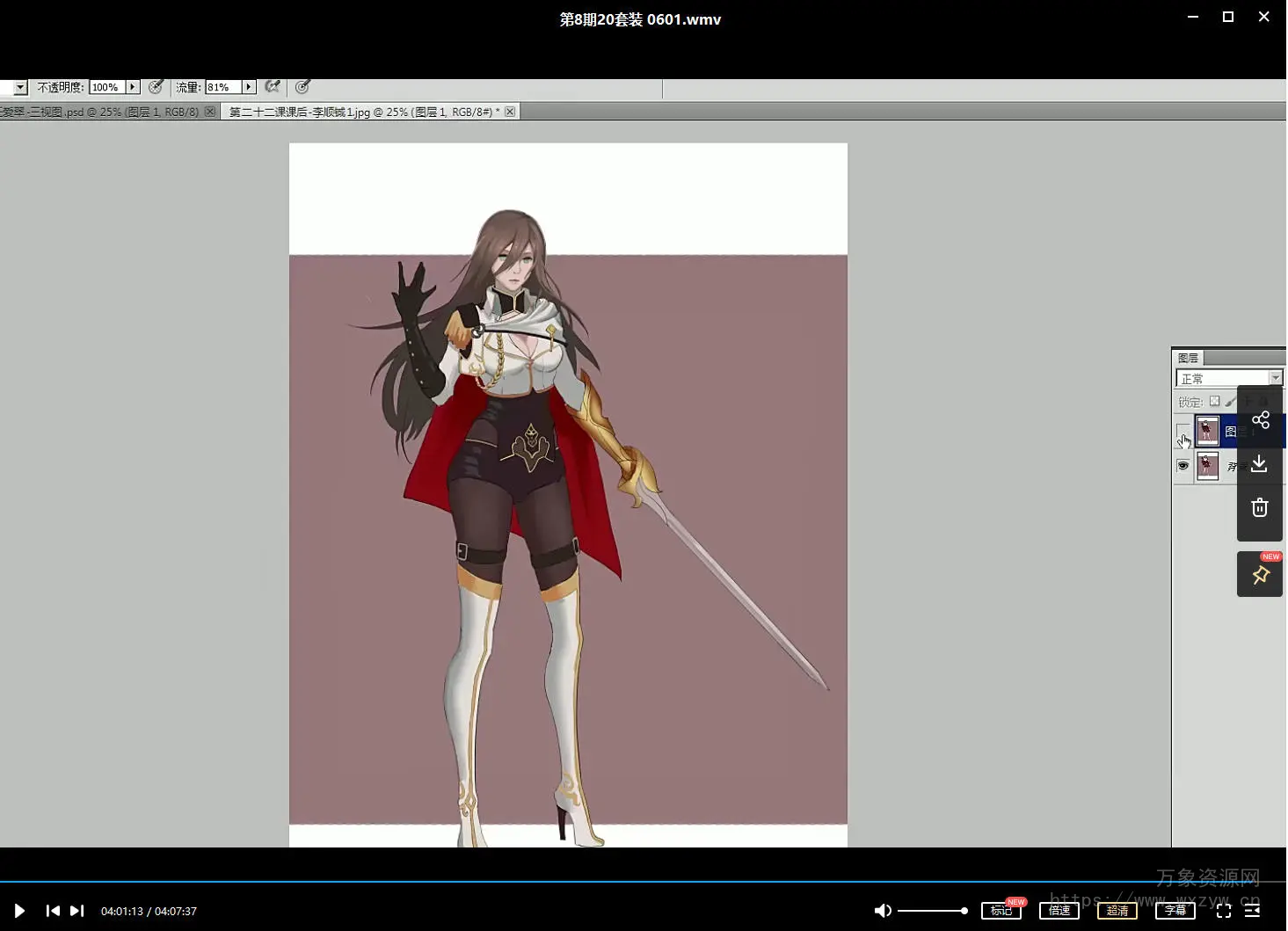The width and height of the screenshot is (1288, 931).
Task: Click the trash delete icon
Action: tap(1259, 507)
